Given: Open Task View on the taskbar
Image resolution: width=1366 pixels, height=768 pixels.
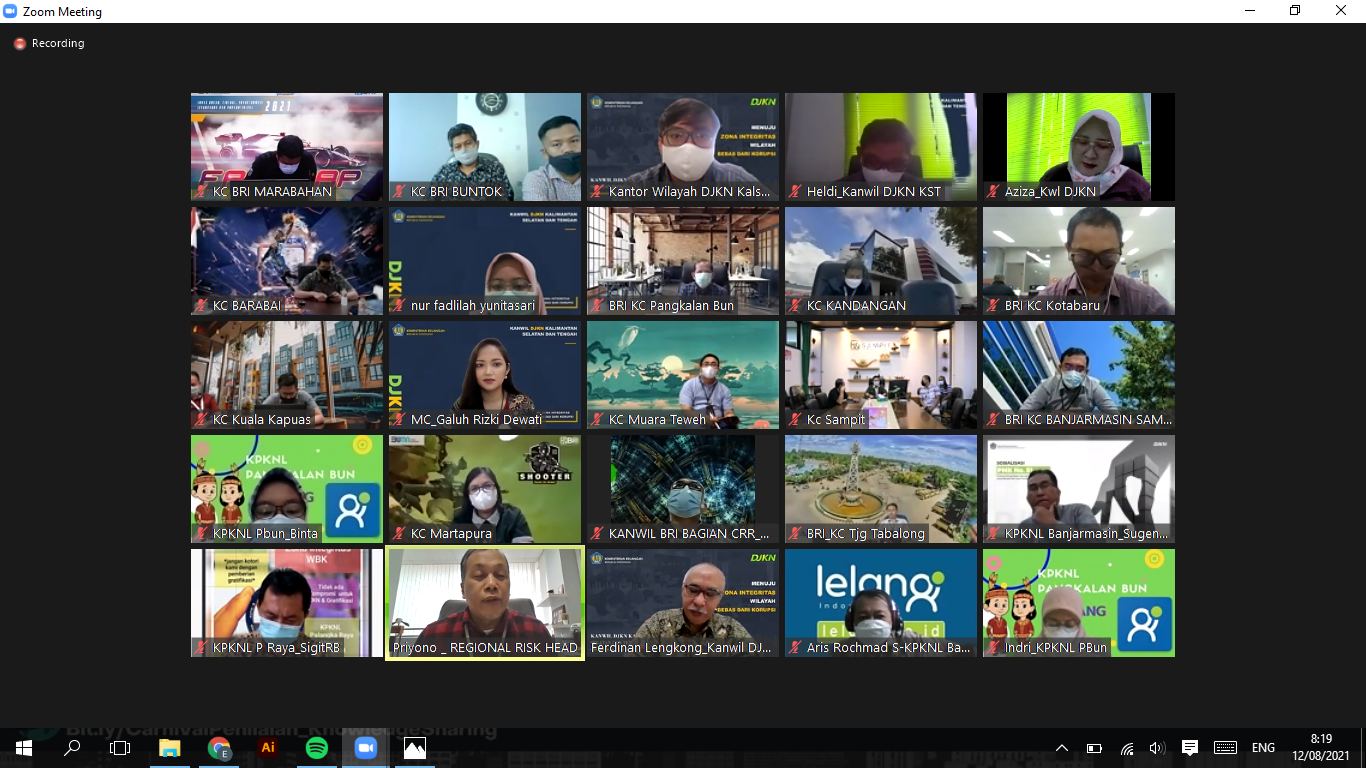Looking at the screenshot, I should click(x=120, y=748).
